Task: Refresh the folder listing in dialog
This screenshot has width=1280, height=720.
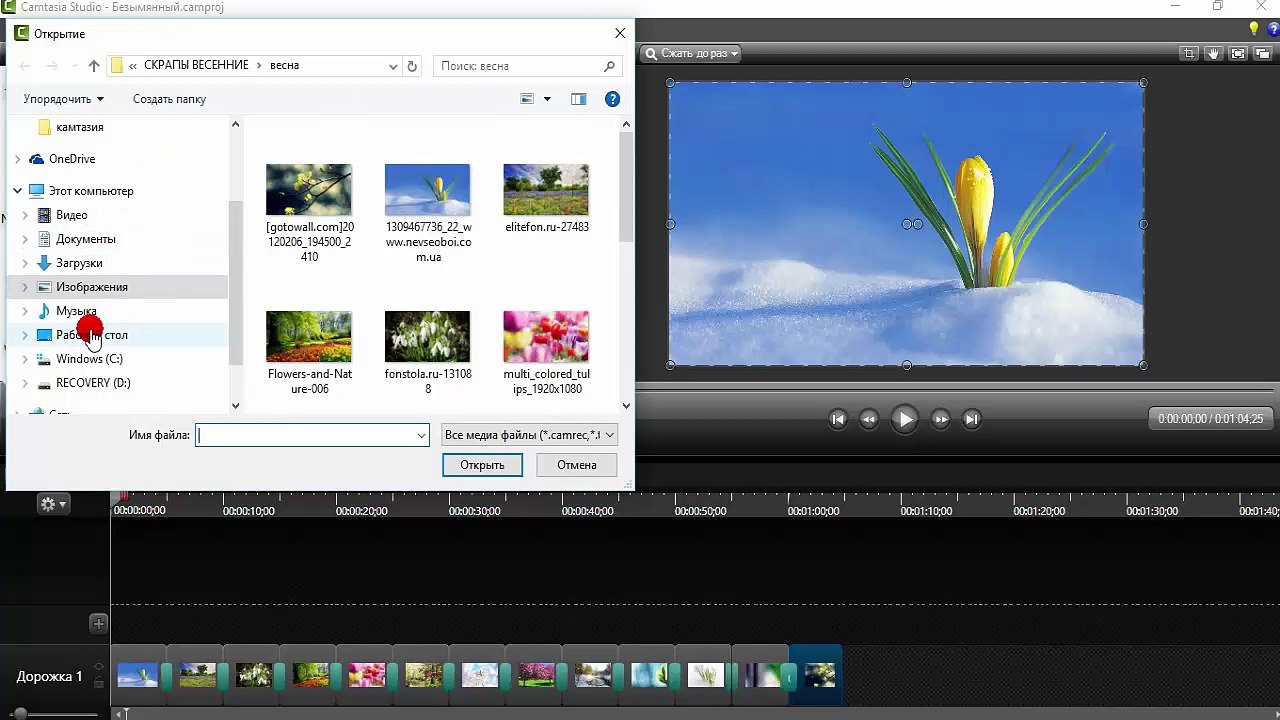Action: (x=412, y=66)
